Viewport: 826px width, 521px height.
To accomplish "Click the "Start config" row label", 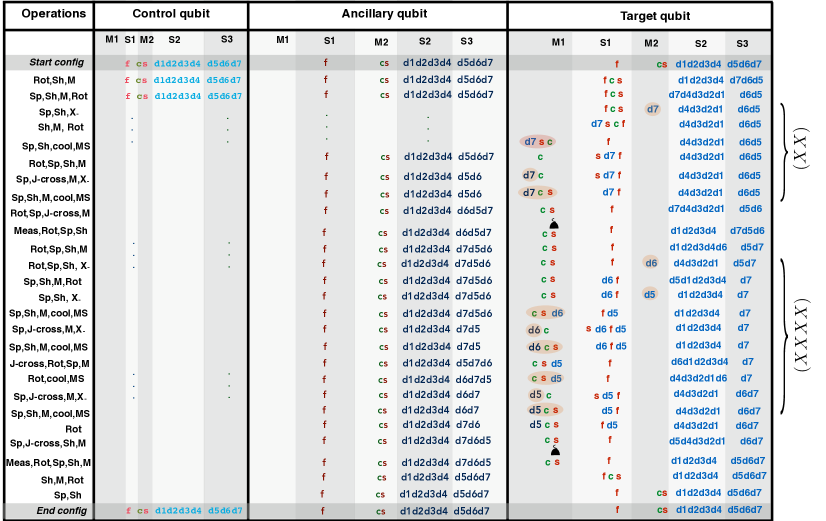I will (x=56, y=62).
